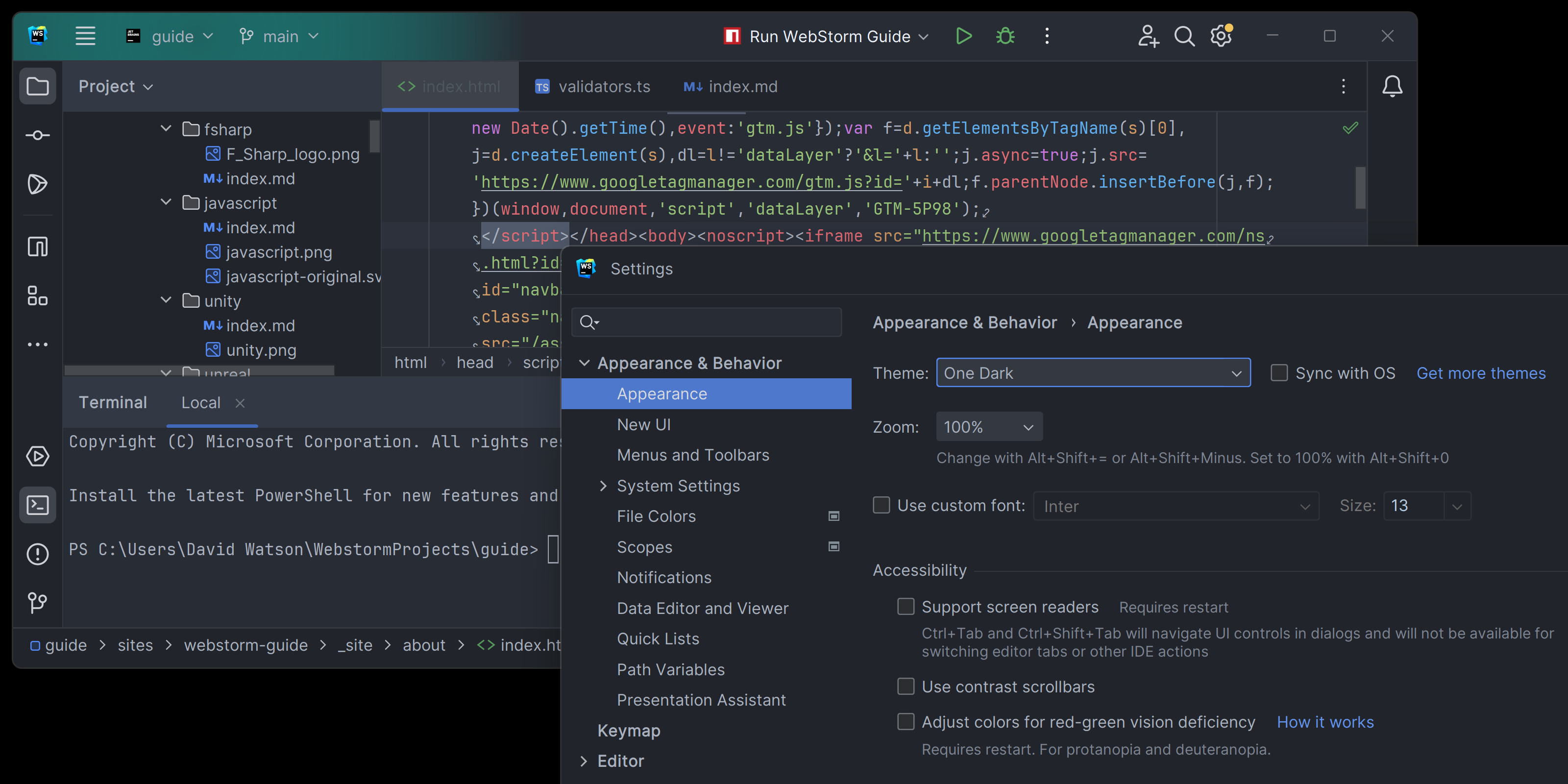Open the Problems tool window
This screenshot has width=1568, height=784.
[38, 554]
